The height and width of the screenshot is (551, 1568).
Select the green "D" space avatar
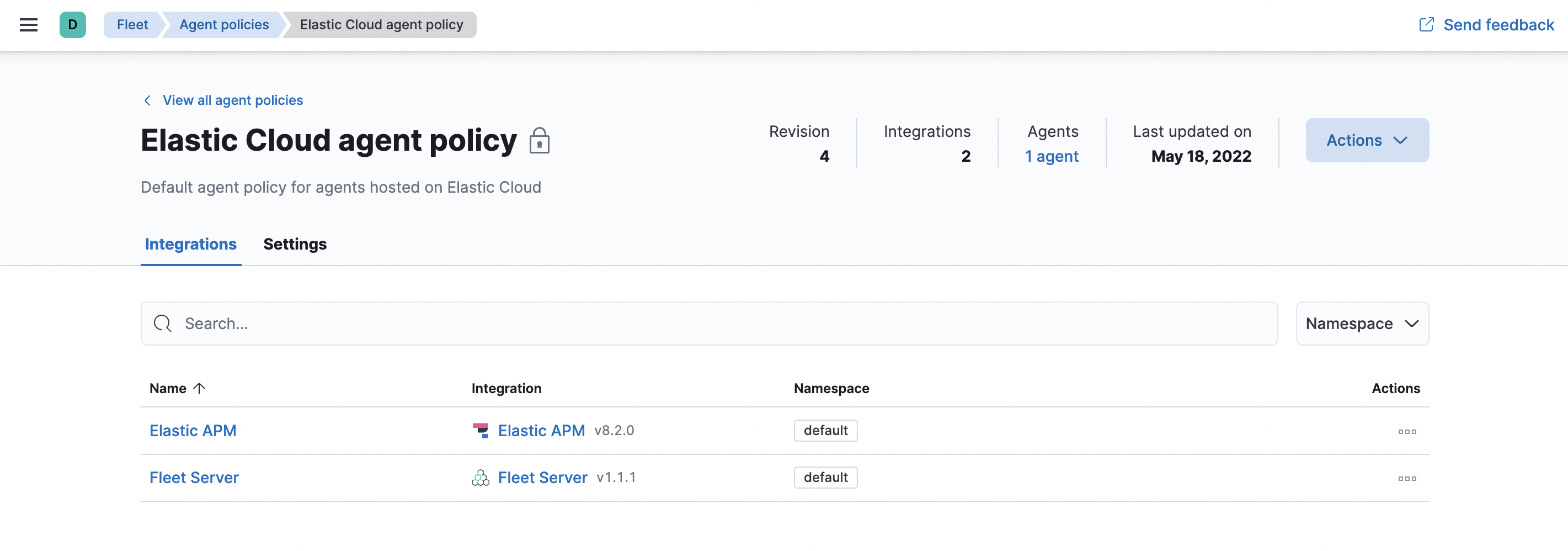click(72, 24)
